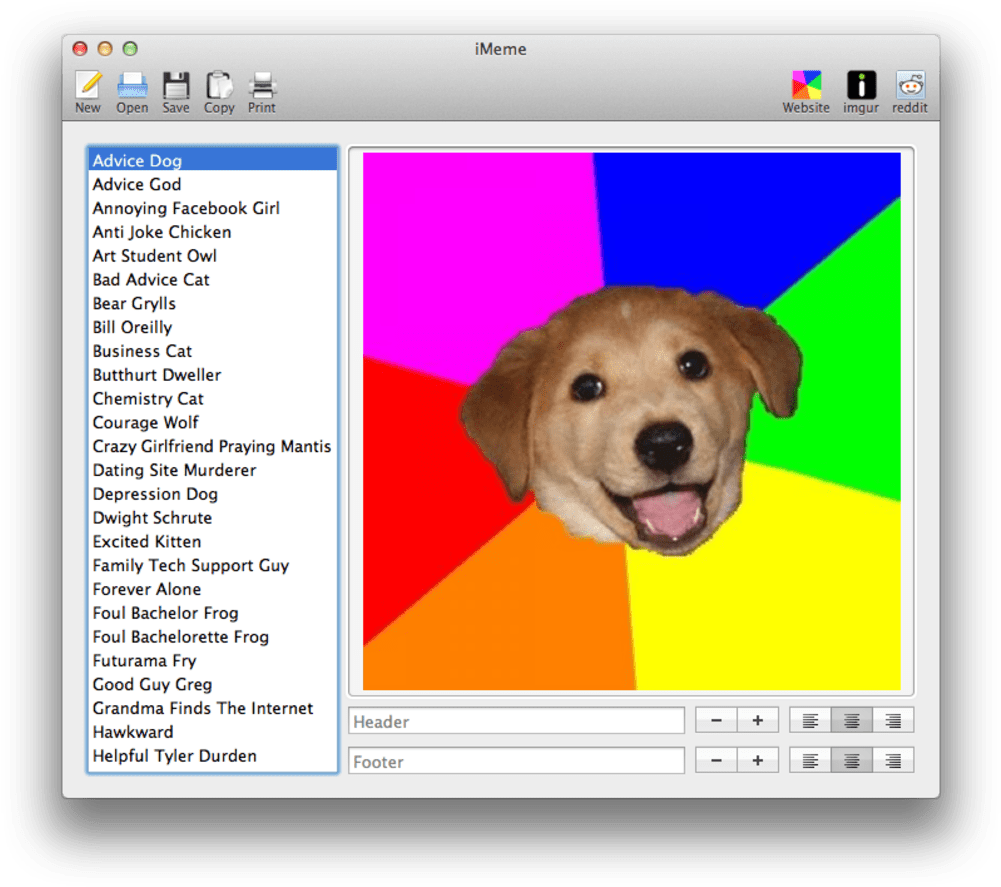Select Crazy Girlfriend Praying Mantis template
This screenshot has width=1001, height=887.
point(213,446)
